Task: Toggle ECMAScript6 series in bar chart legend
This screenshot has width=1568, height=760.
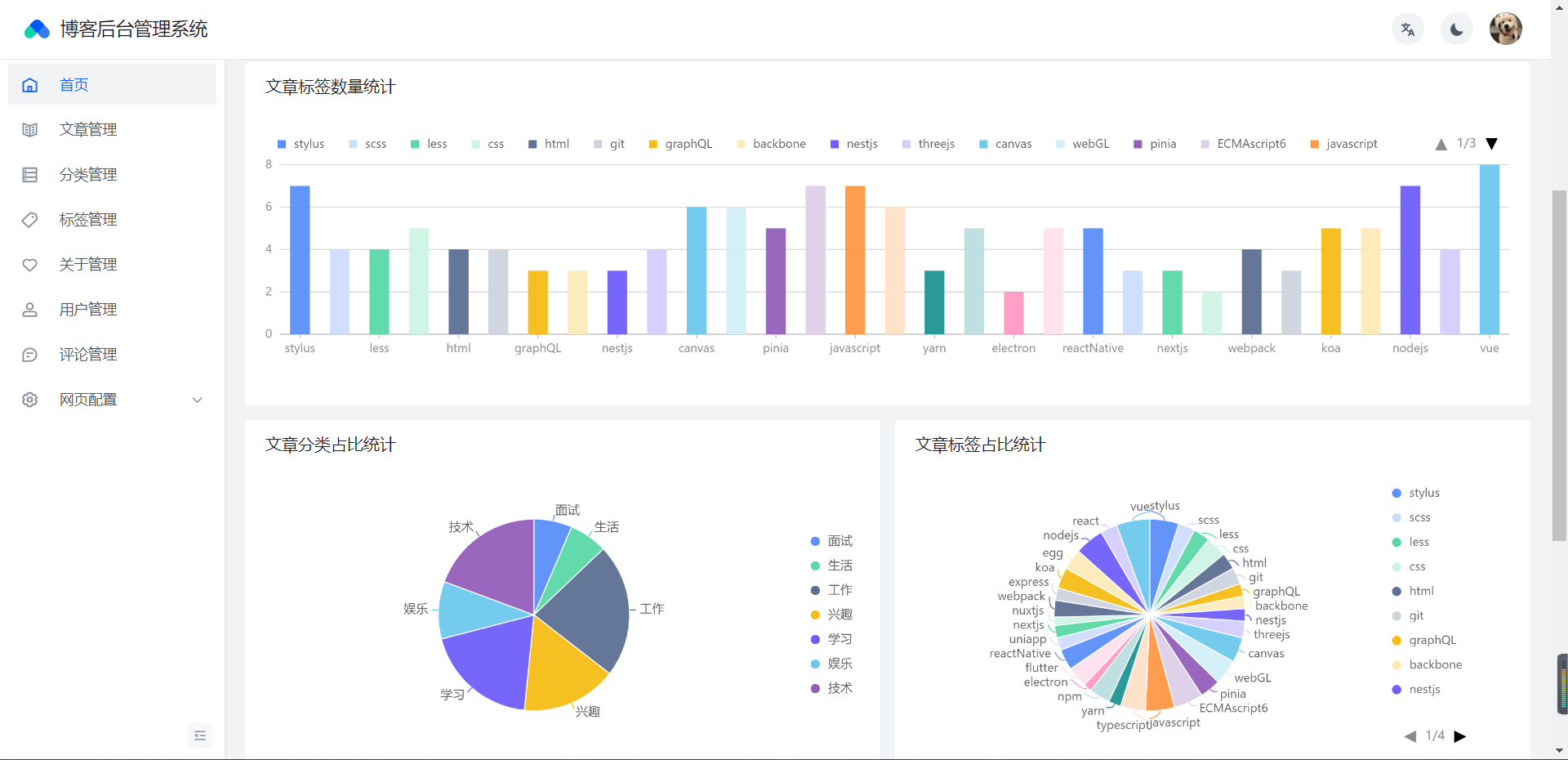Action: pyautogui.click(x=1244, y=144)
